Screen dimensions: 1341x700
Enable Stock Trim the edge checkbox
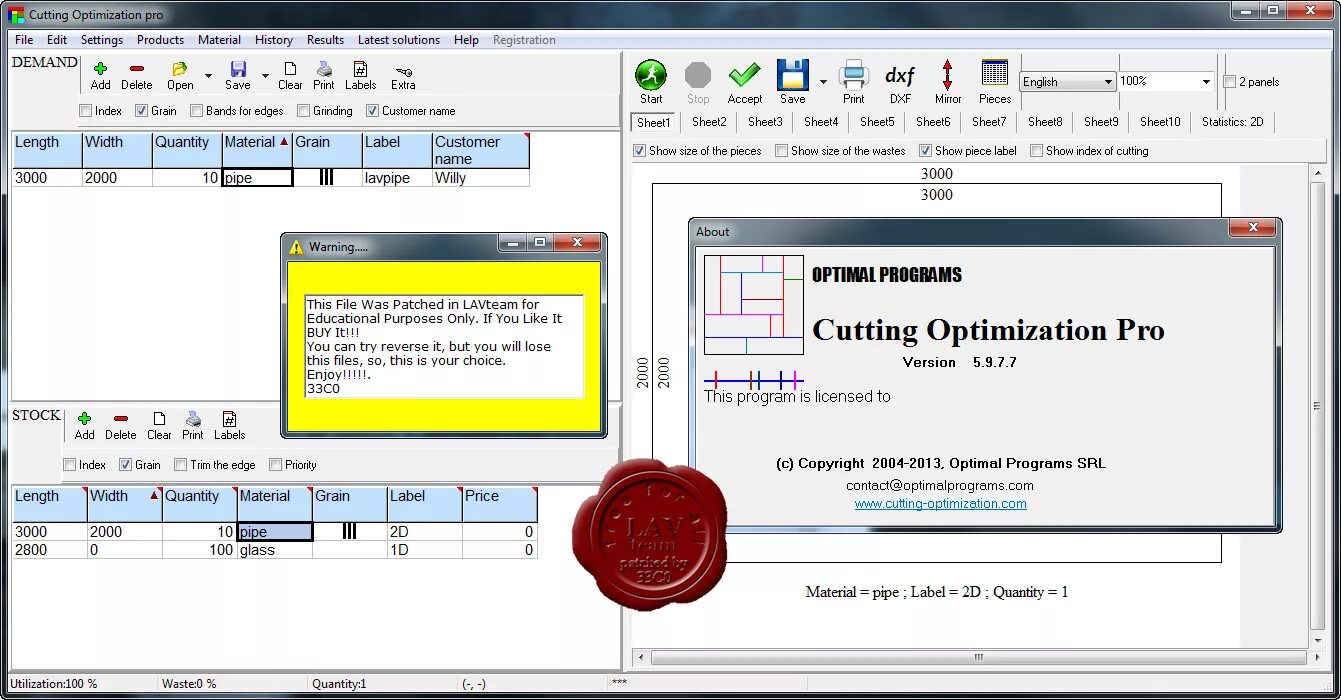point(181,465)
